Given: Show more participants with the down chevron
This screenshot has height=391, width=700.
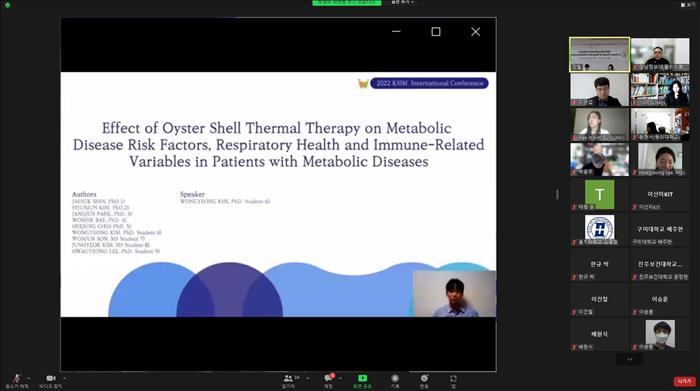Looking at the screenshot, I should pos(629,359).
